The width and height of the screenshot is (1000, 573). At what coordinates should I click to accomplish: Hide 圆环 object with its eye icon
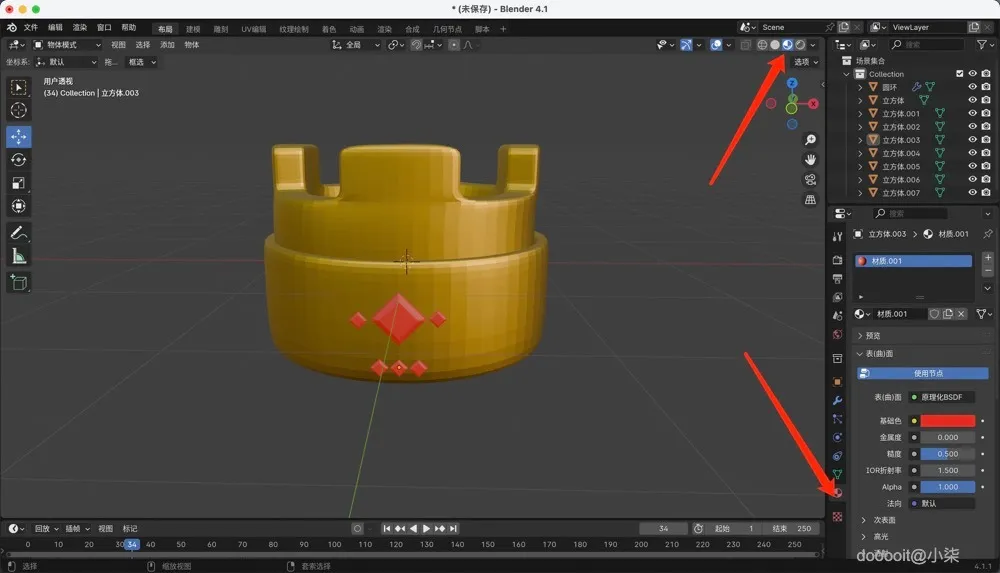[x=972, y=87]
